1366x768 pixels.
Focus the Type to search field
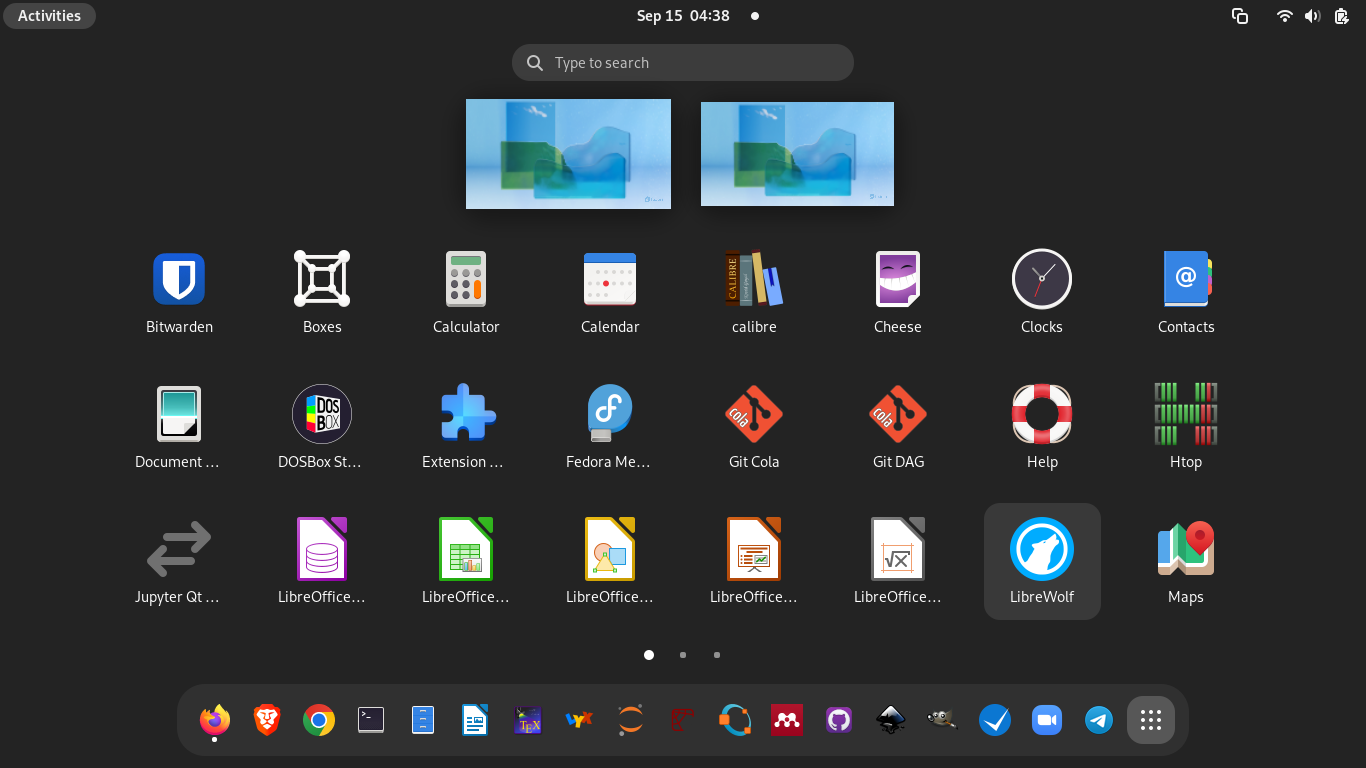(683, 63)
